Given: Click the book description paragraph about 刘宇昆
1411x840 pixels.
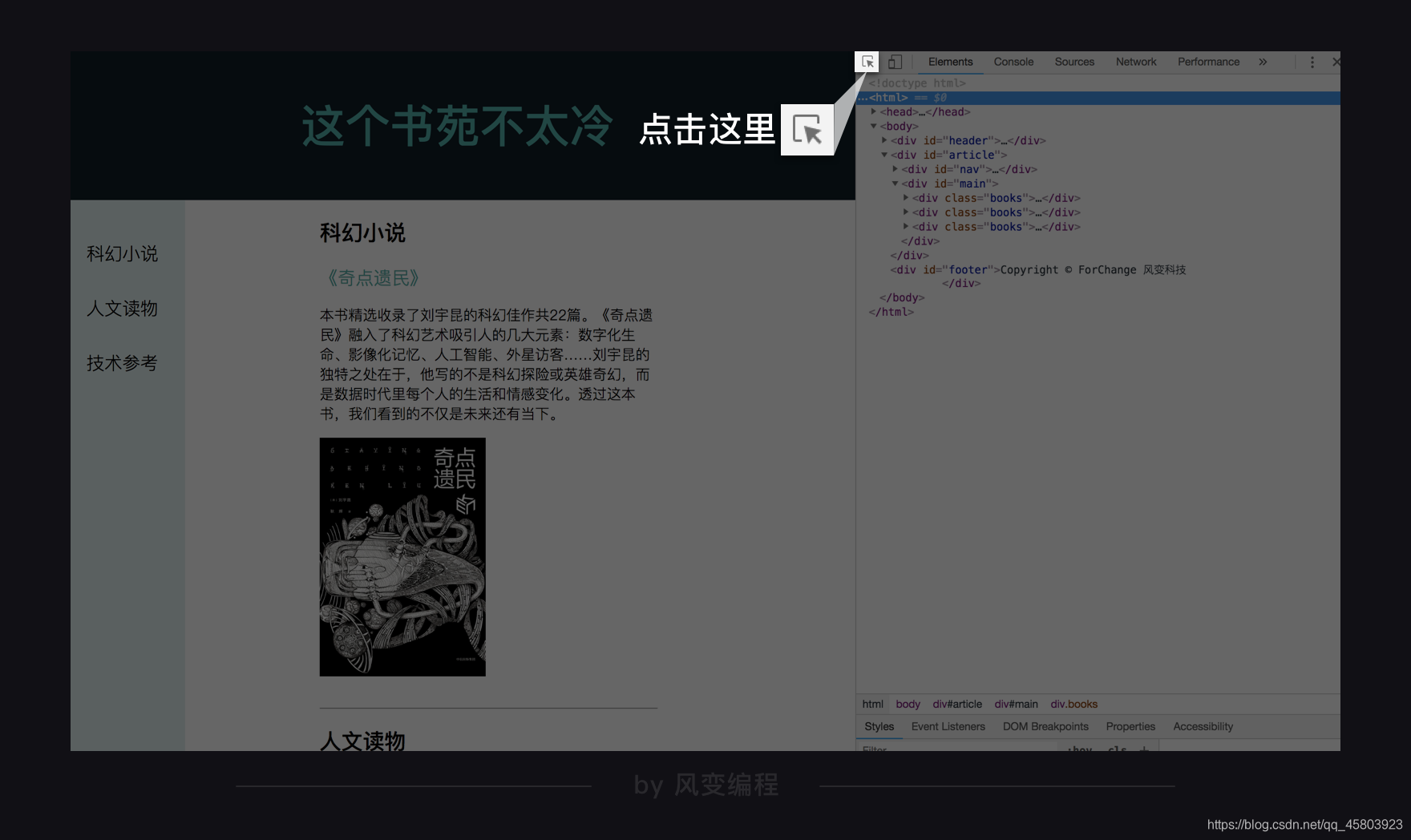Looking at the screenshot, I should (487, 365).
